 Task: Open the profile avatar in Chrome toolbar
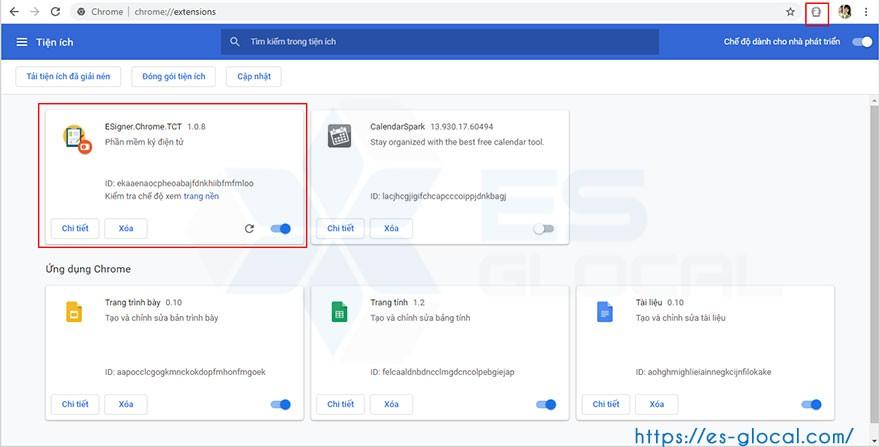pos(845,12)
